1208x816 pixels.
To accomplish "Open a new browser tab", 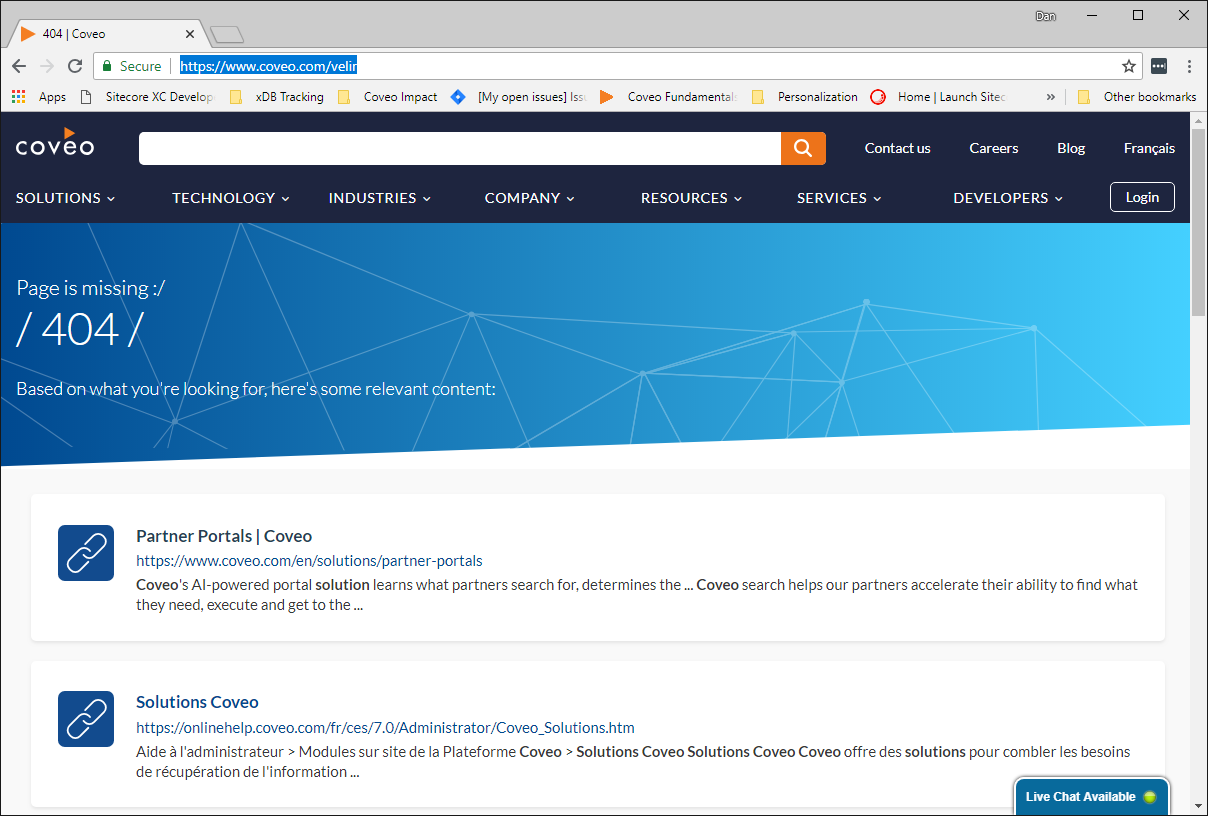I will [x=227, y=34].
